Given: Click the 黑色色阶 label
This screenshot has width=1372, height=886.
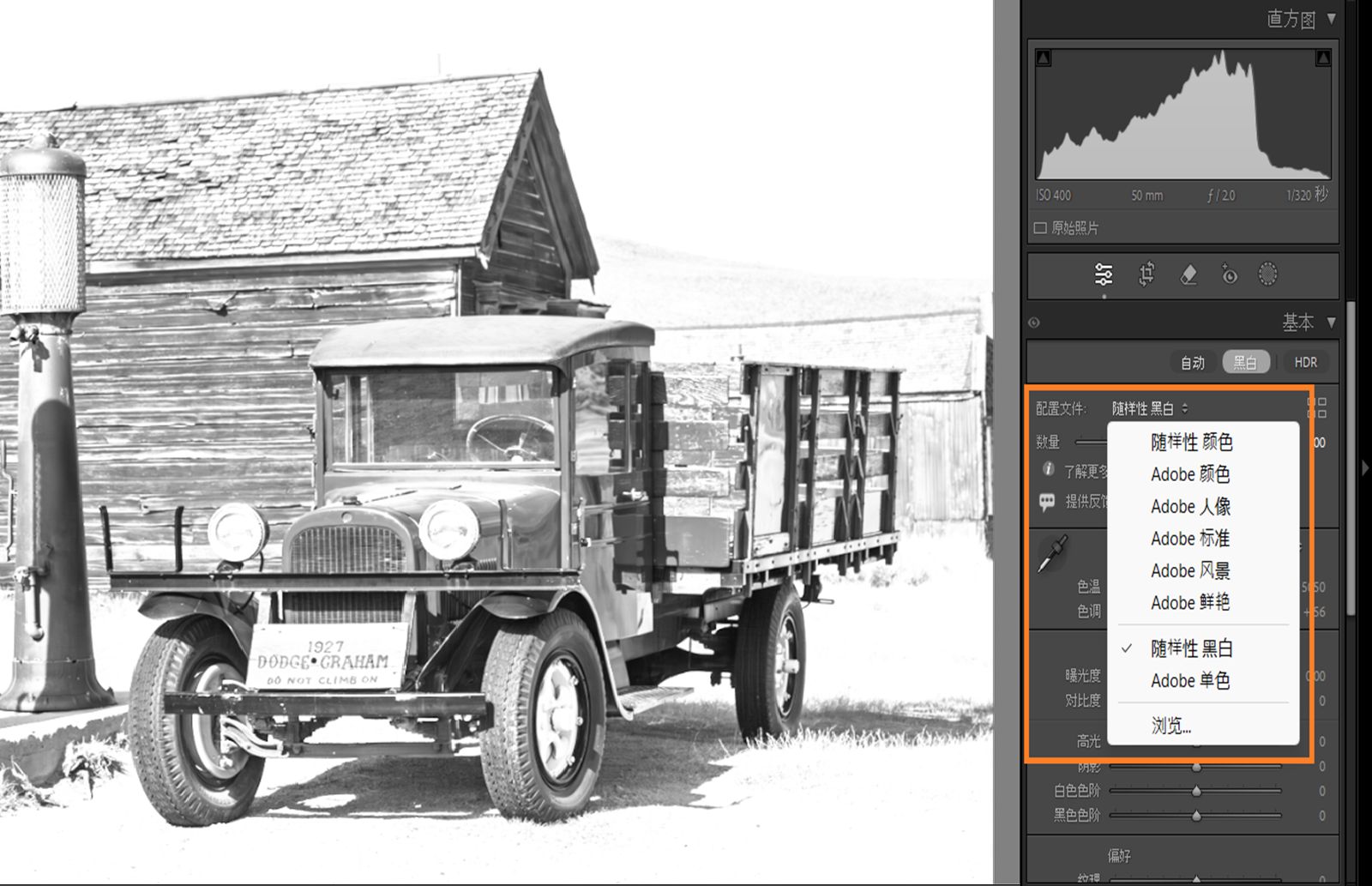Looking at the screenshot, I should pos(1076,815).
